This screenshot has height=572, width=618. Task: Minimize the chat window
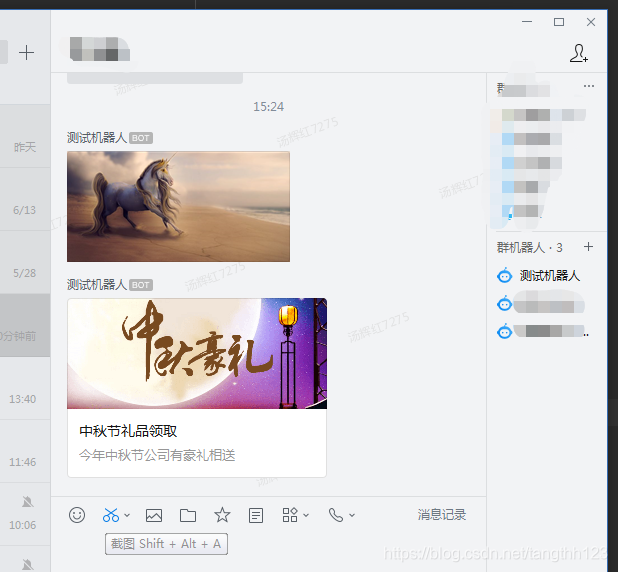(x=527, y=22)
